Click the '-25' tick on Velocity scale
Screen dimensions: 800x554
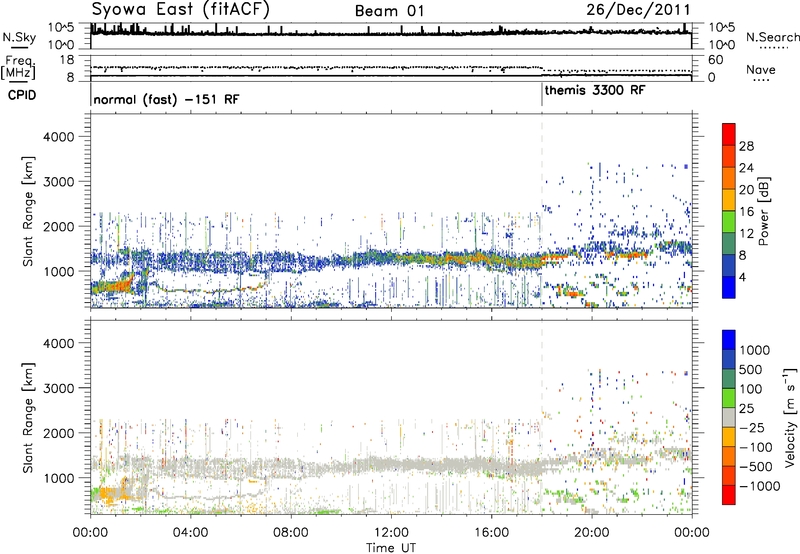point(752,427)
